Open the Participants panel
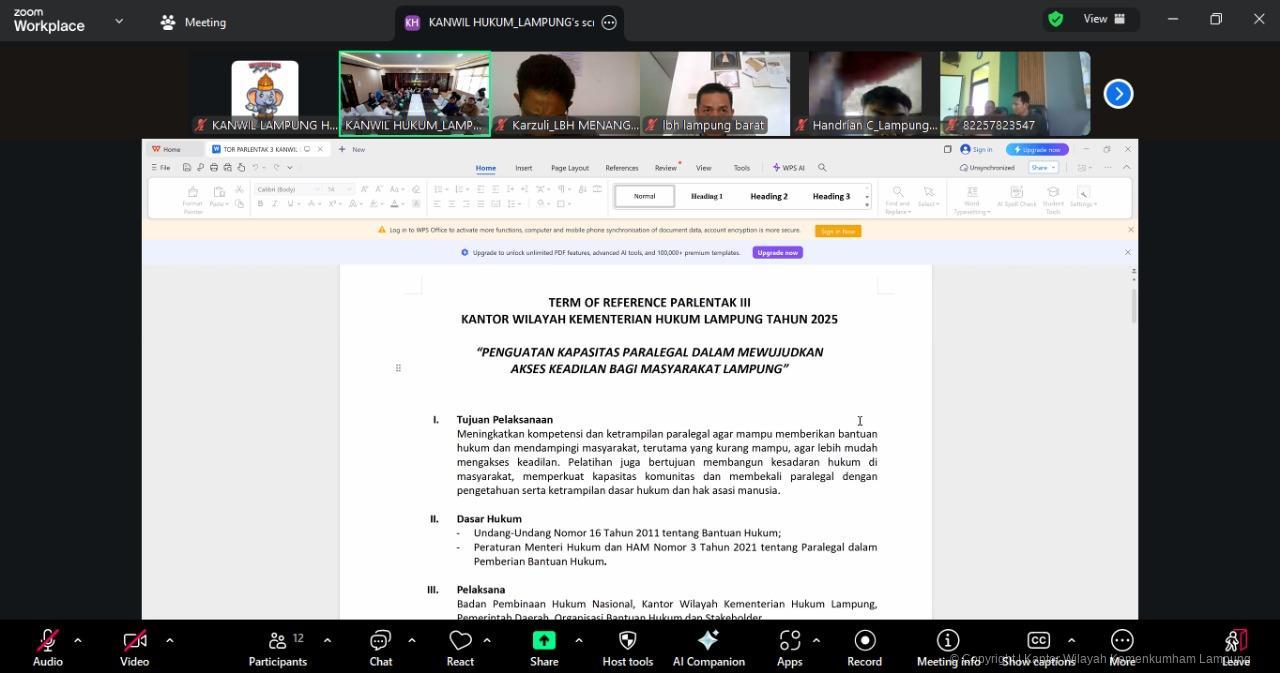 277,647
